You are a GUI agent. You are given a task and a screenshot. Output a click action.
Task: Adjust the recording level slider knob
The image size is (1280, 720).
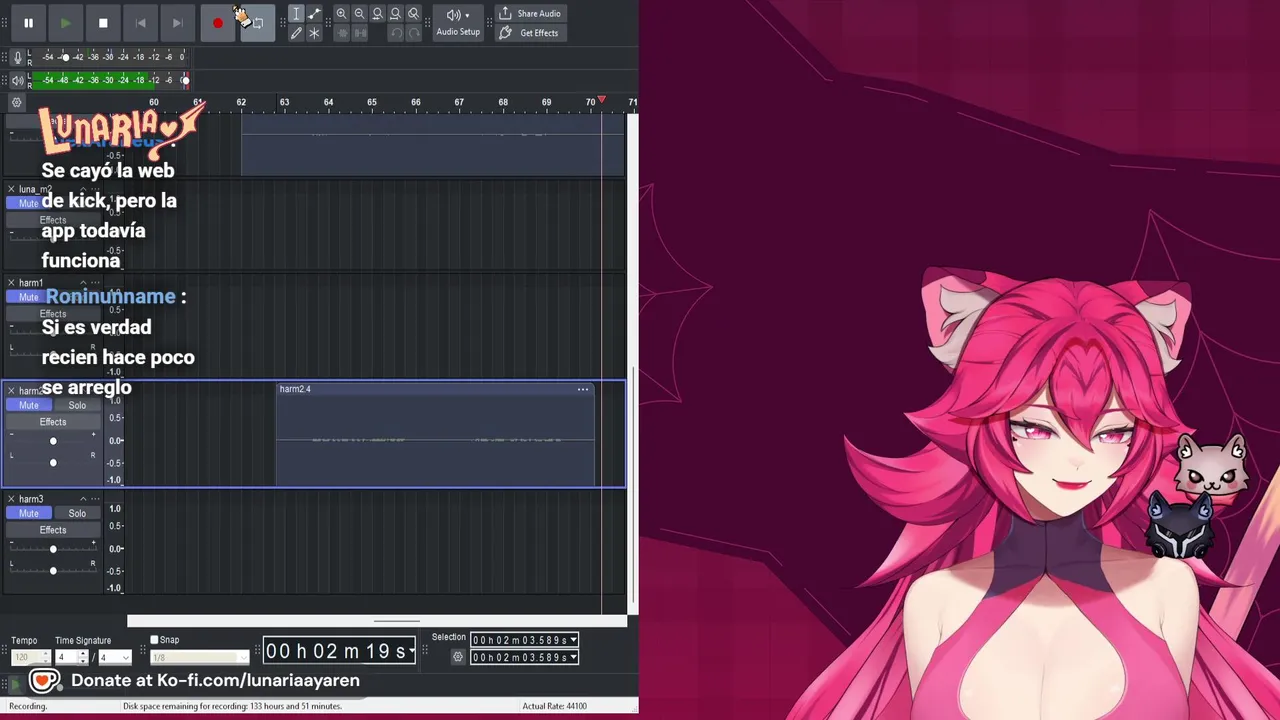[x=65, y=57]
